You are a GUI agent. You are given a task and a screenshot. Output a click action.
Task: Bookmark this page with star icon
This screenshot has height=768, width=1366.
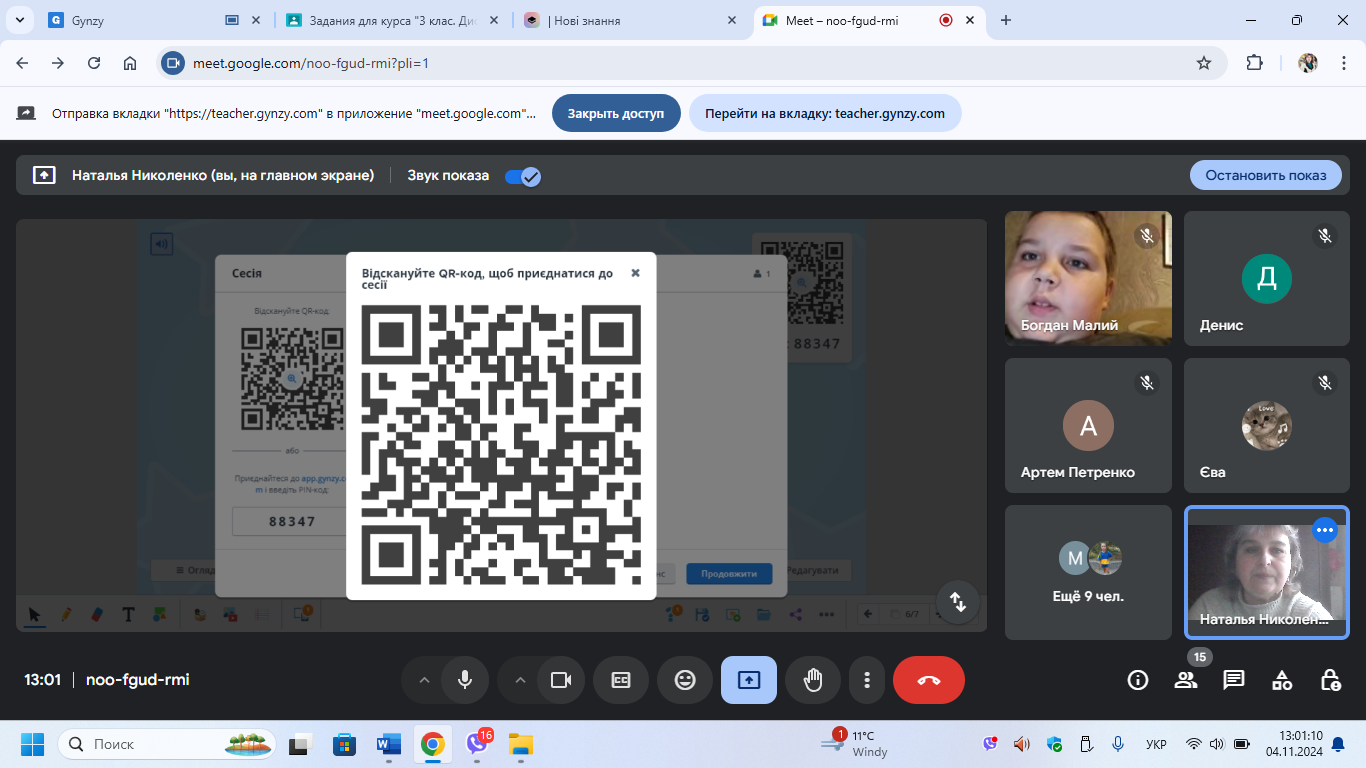point(1204,63)
